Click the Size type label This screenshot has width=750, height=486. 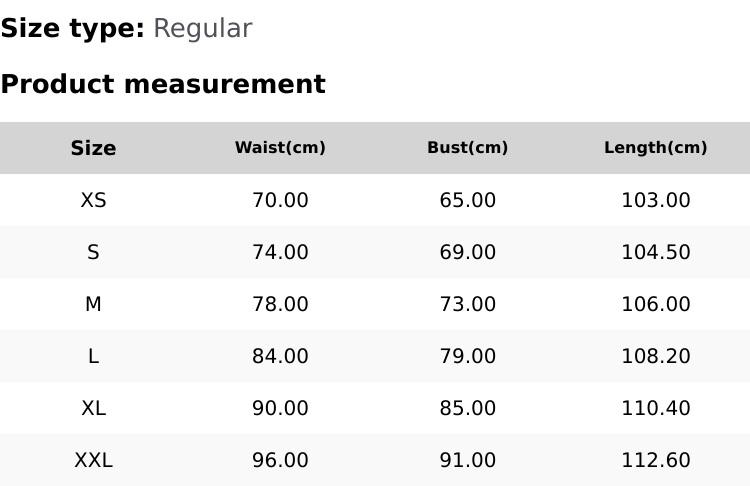pos(72,28)
